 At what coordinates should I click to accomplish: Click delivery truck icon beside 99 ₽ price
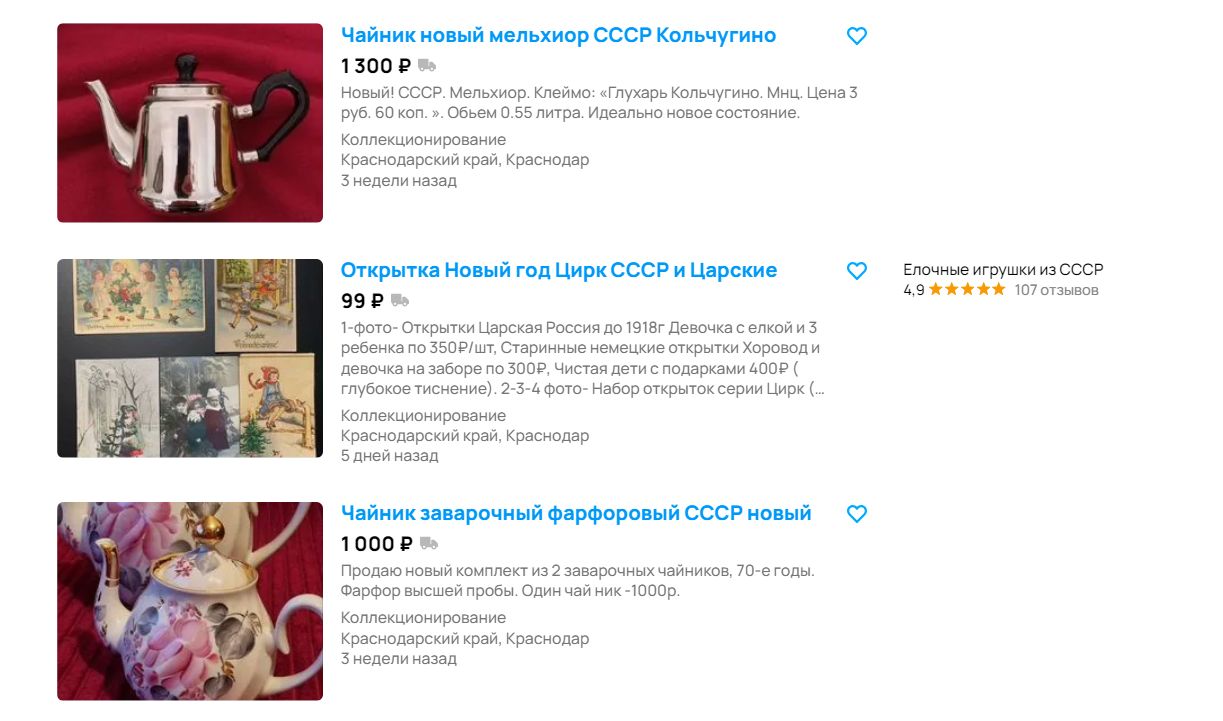point(400,300)
